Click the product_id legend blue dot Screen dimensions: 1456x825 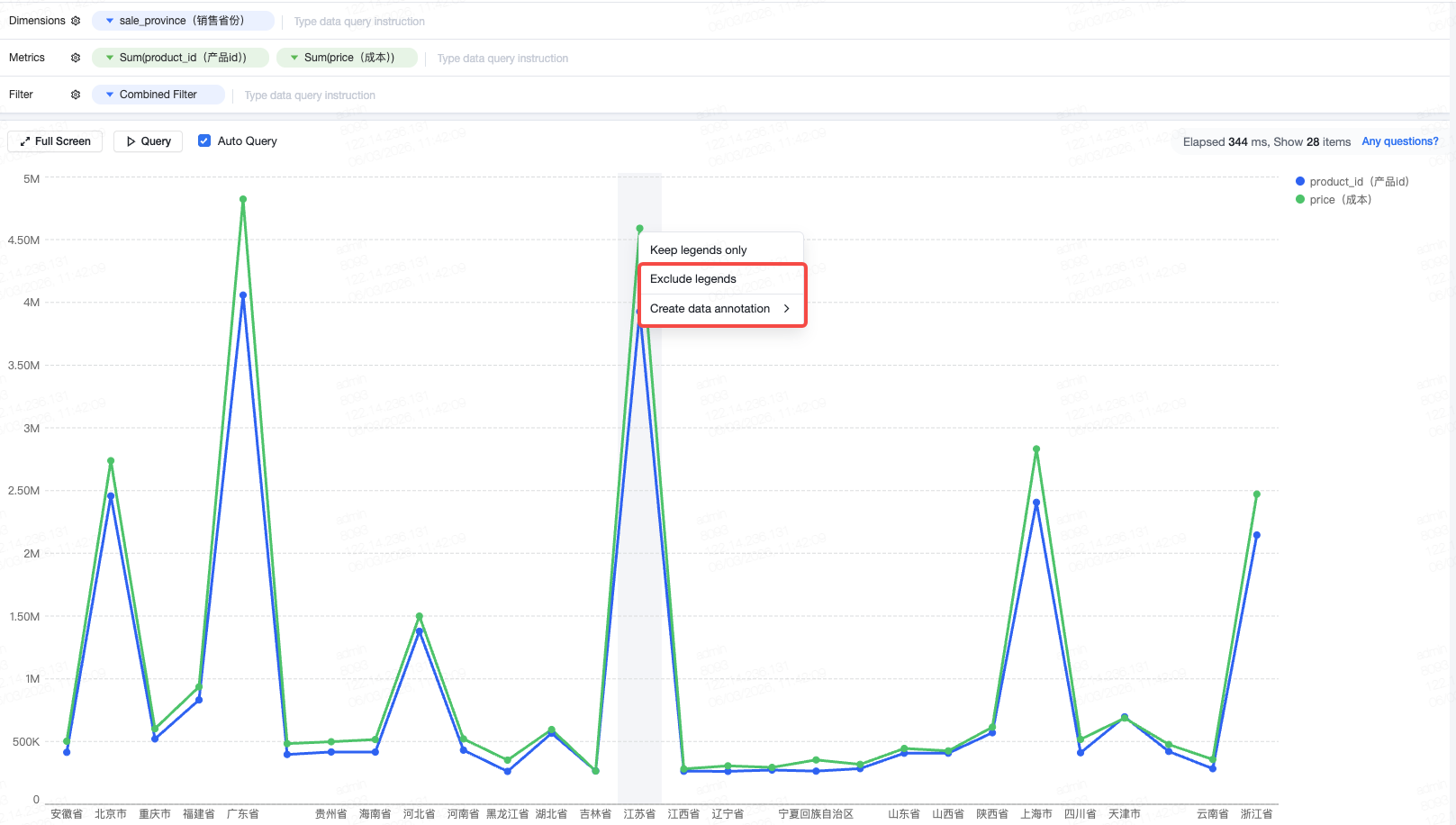click(1300, 181)
